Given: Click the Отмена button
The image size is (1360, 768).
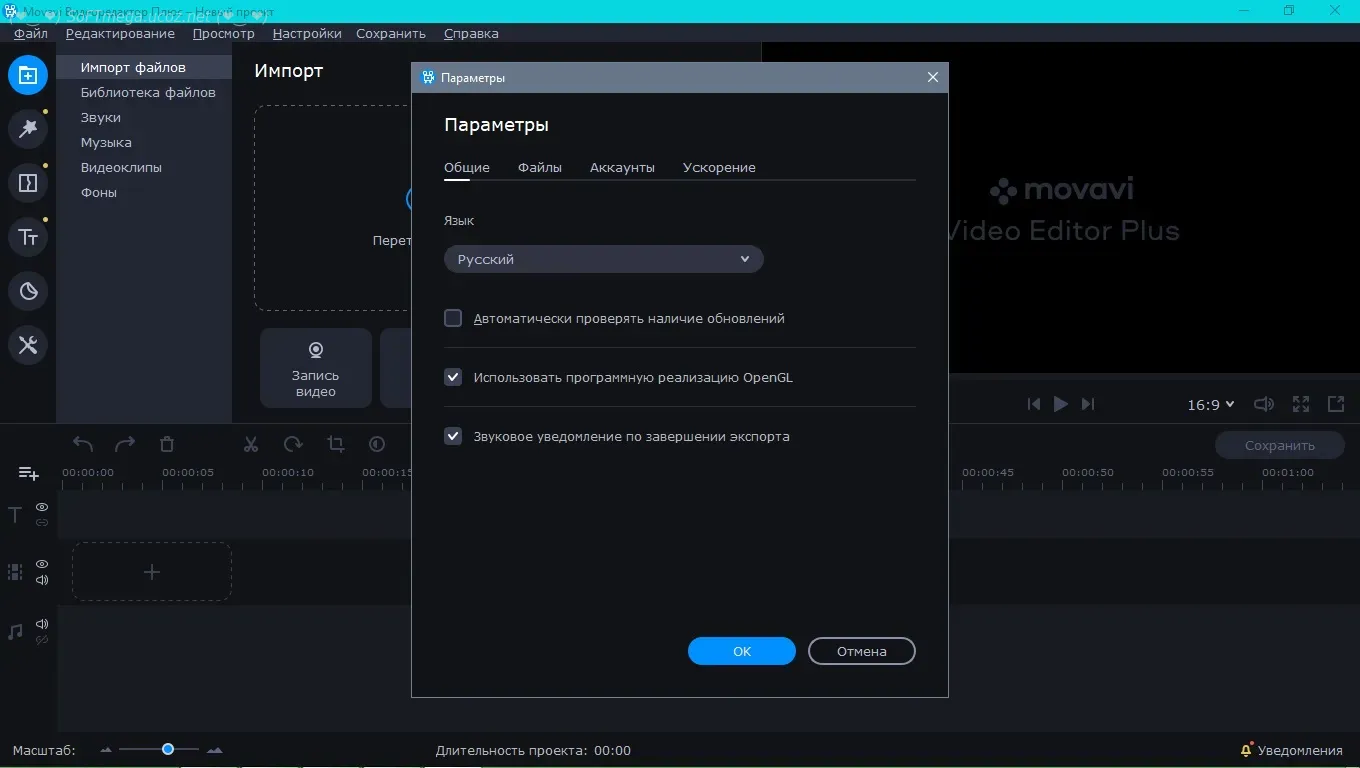Looking at the screenshot, I should pos(861,651).
